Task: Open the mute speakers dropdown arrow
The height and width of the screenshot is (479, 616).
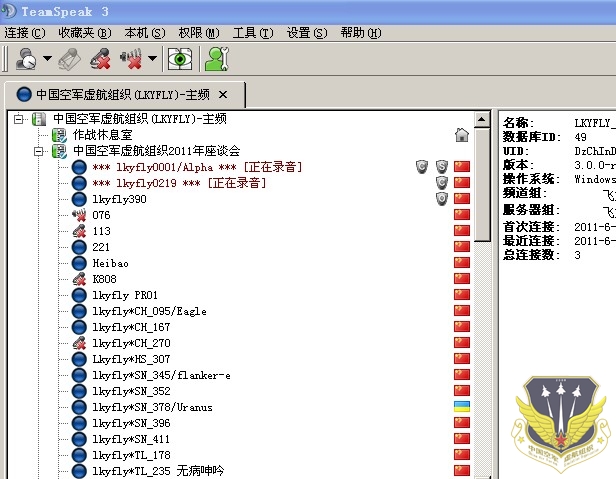Action: pos(152,59)
